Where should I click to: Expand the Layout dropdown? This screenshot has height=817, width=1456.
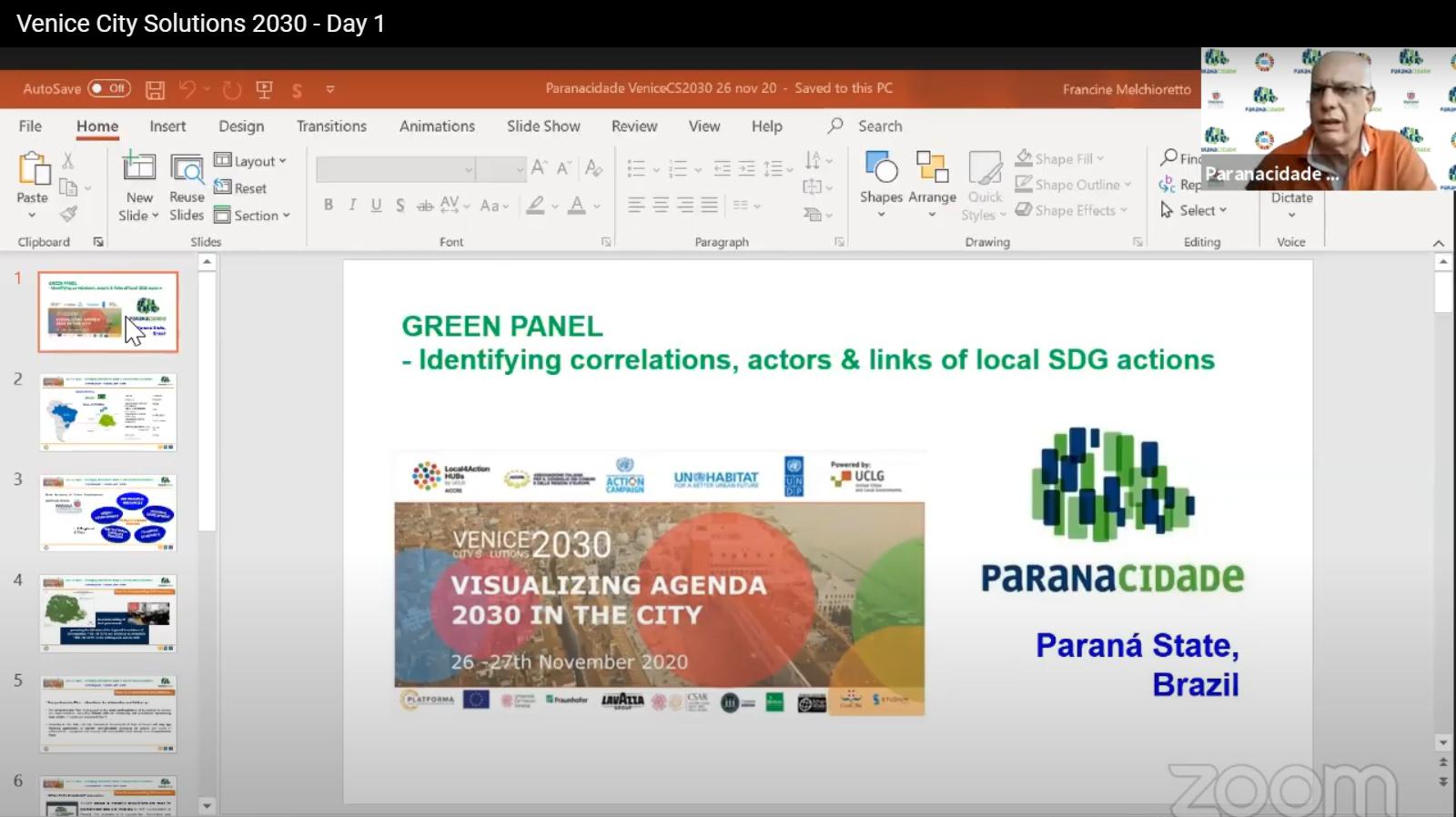point(250,161)
